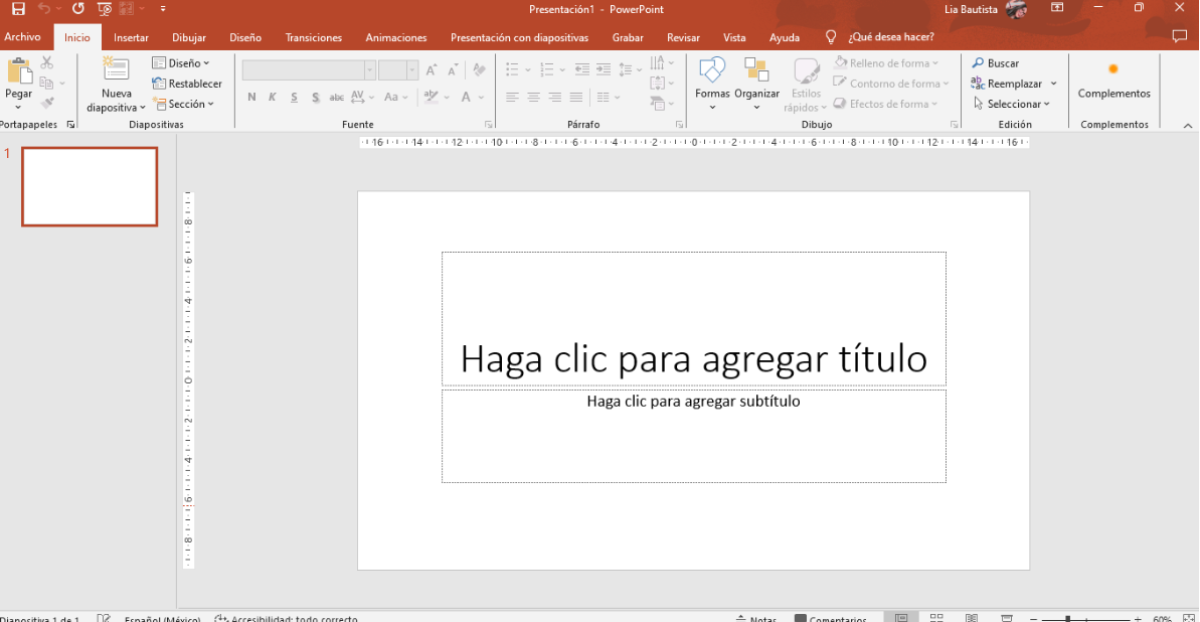
Task: Select slide 1 thumbnail in the panel
Action: tap(89, 187)
